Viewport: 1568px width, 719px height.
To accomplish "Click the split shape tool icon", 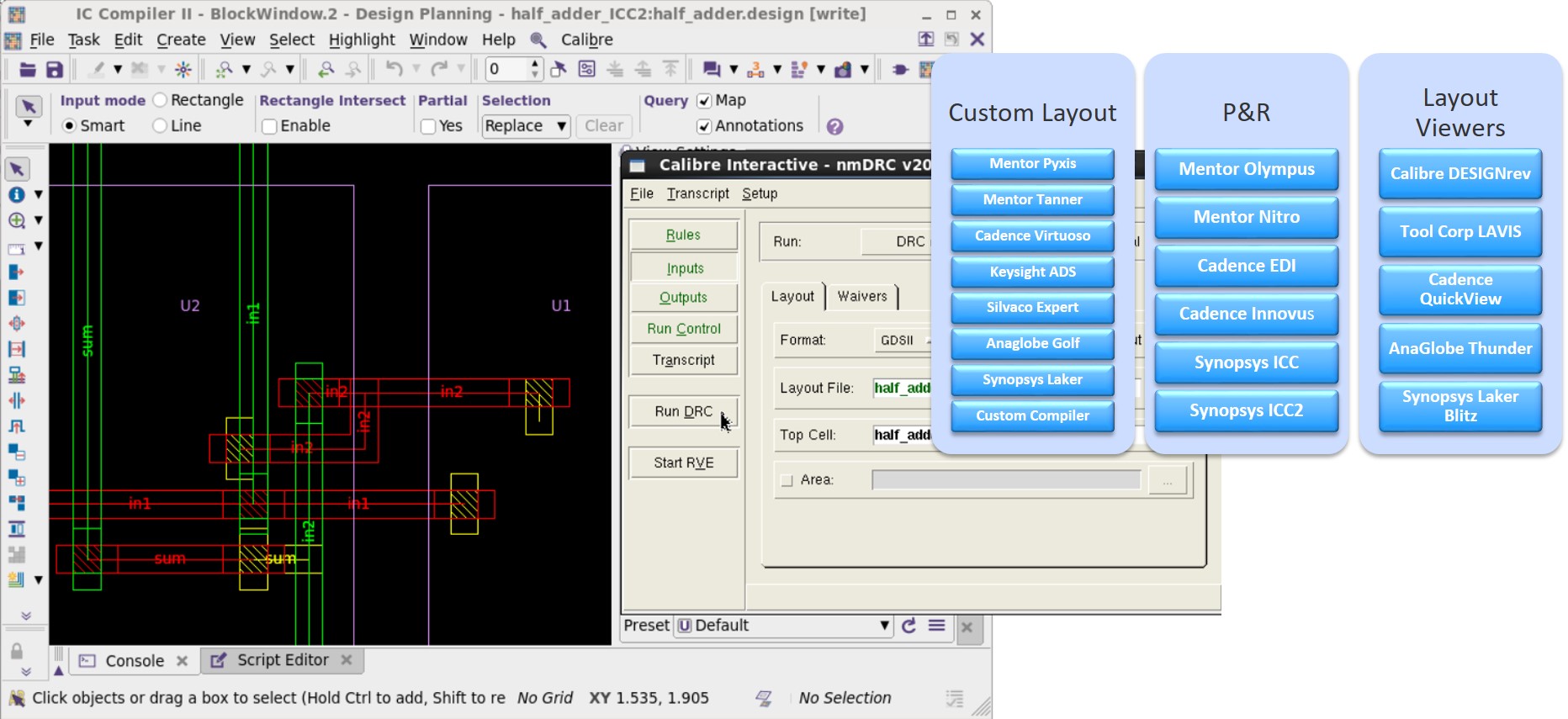I will 16,400.
